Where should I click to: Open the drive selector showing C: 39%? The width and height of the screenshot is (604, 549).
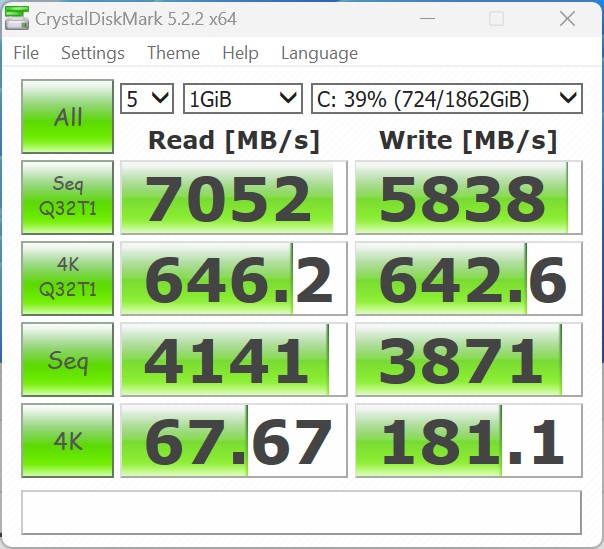coord(446,99)
